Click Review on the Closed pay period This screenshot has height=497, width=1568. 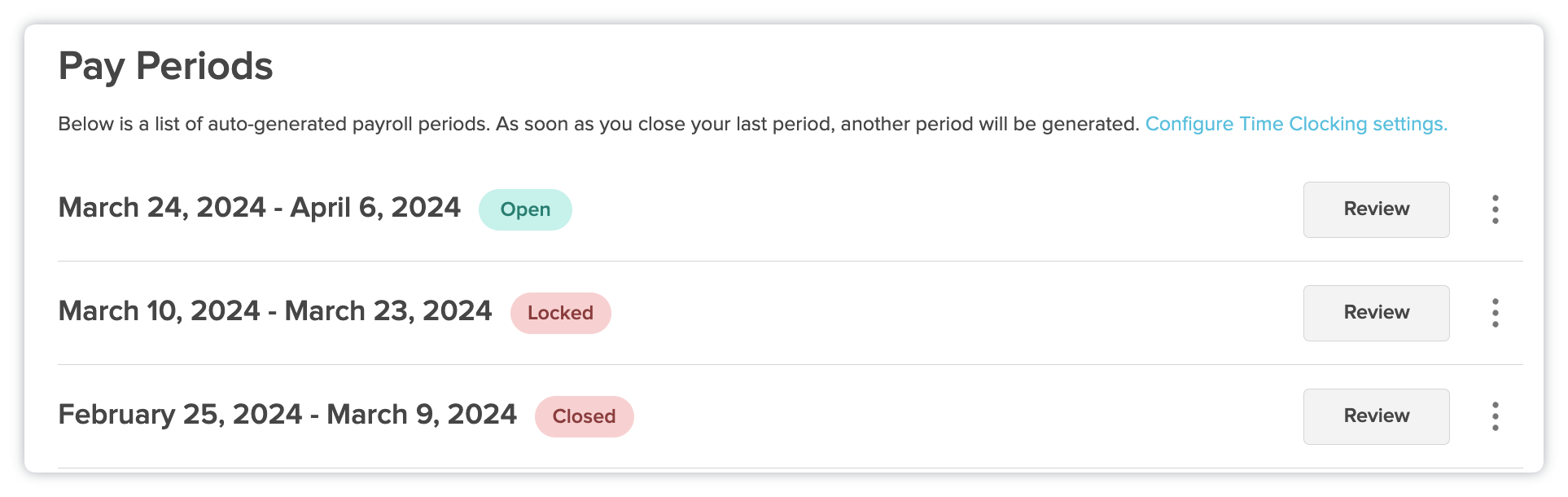coord(1376,416)
